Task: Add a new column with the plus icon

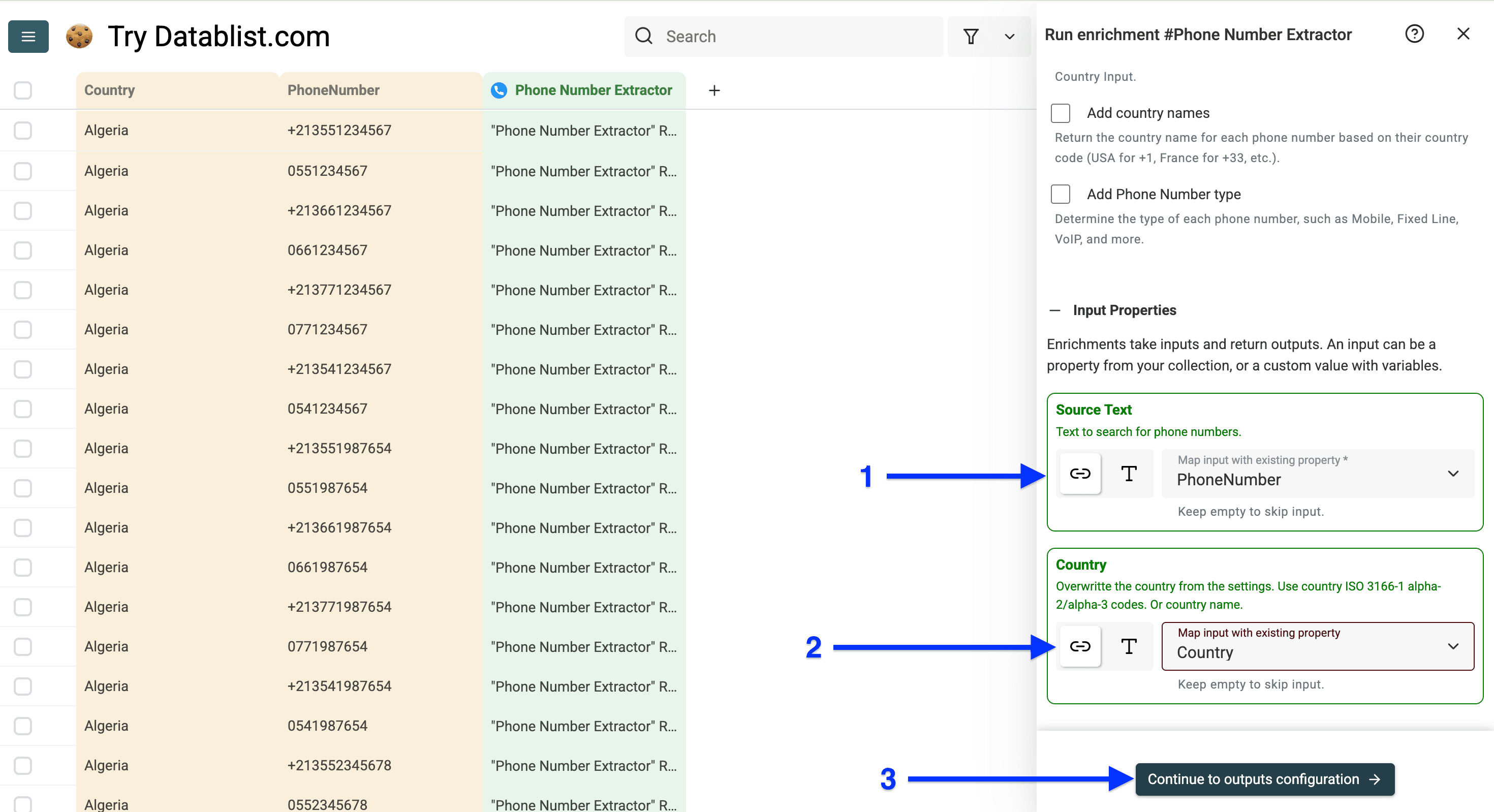Action: (714, 90)
